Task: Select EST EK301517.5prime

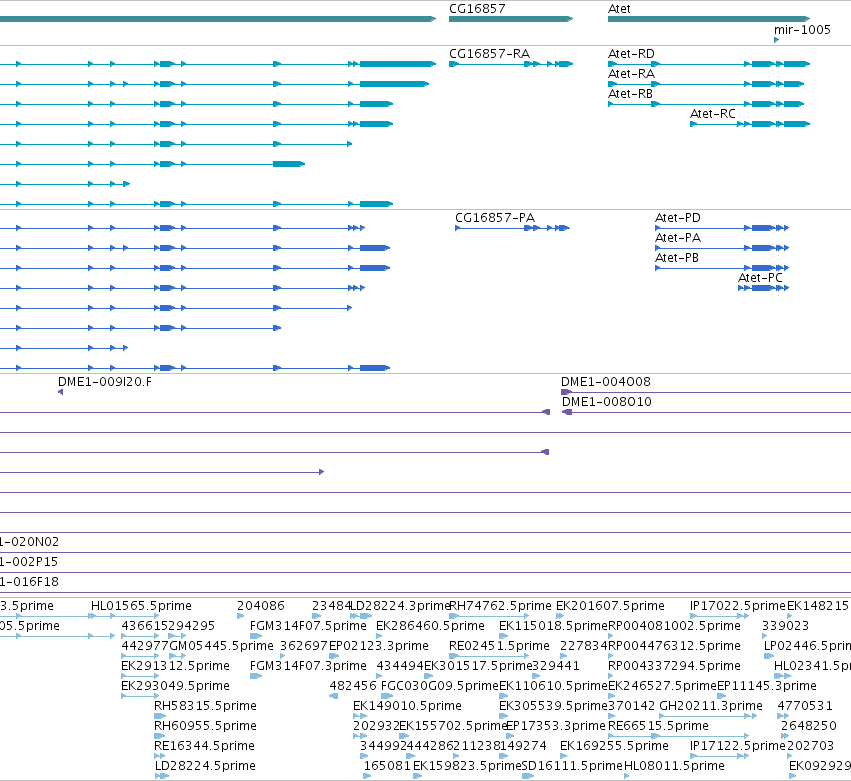Action: click(478, 666)
